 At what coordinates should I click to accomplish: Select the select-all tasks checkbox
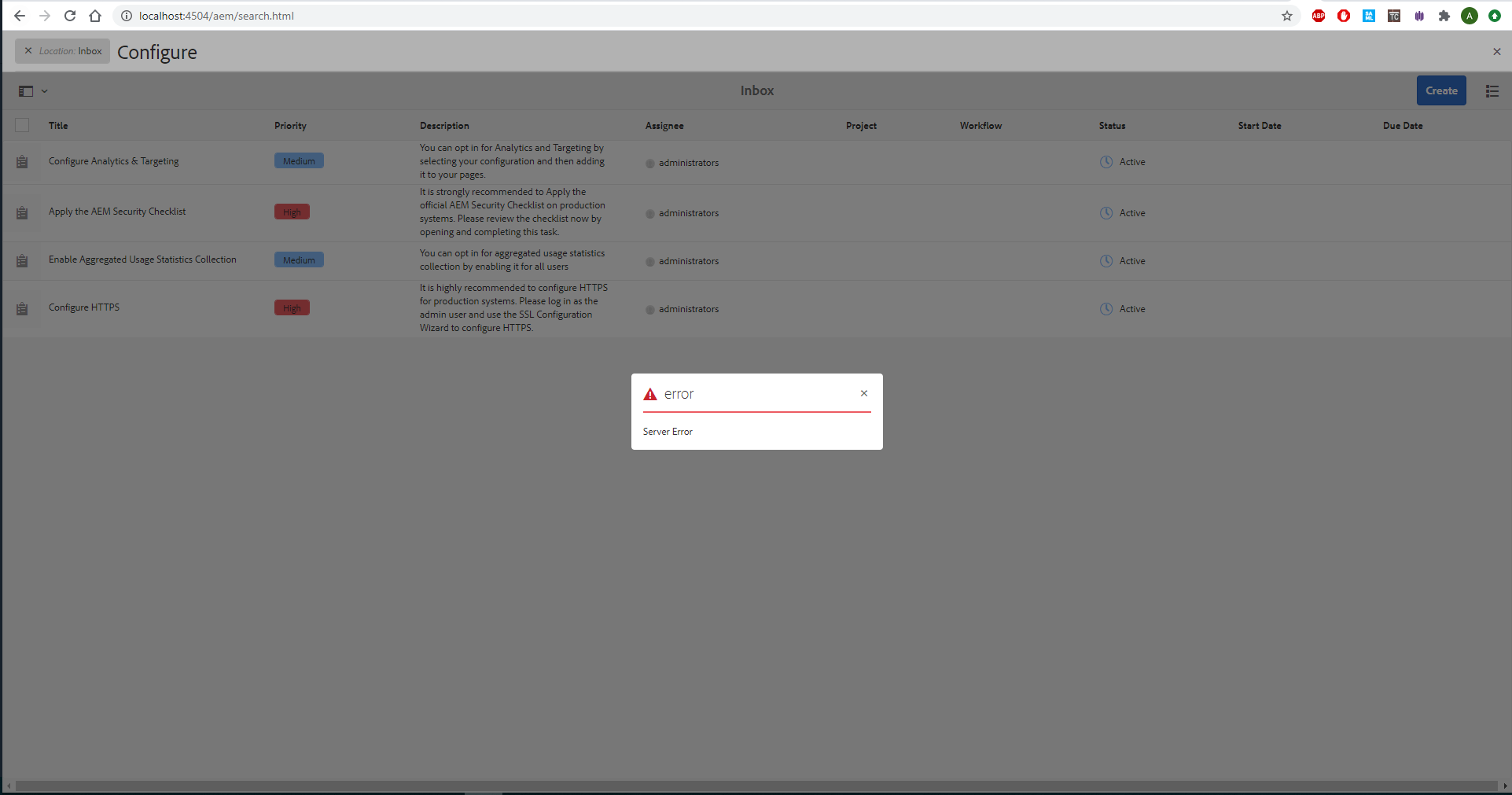(21, 125)
